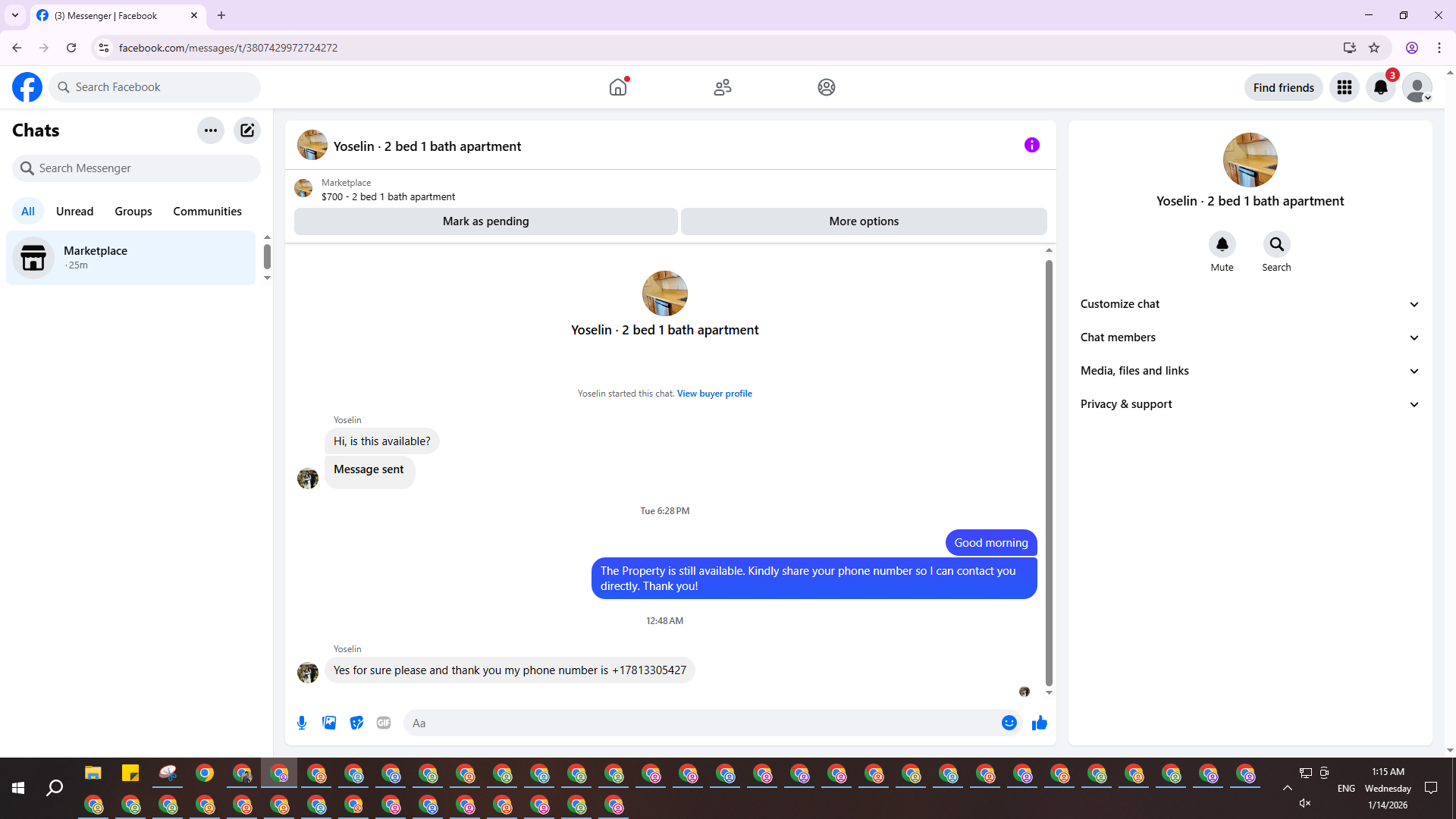
Task: Click the new message compose icon
Action: pyautogui.click(x=247, y=130)
